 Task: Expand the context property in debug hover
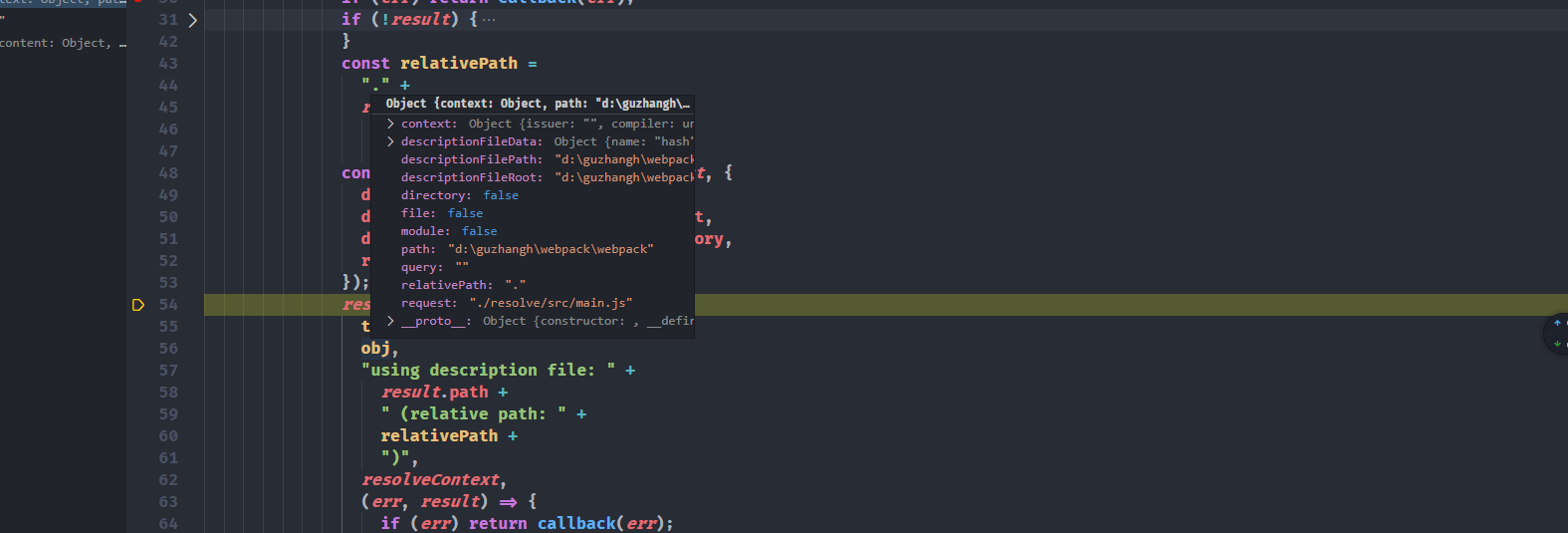tap(391, 124)
